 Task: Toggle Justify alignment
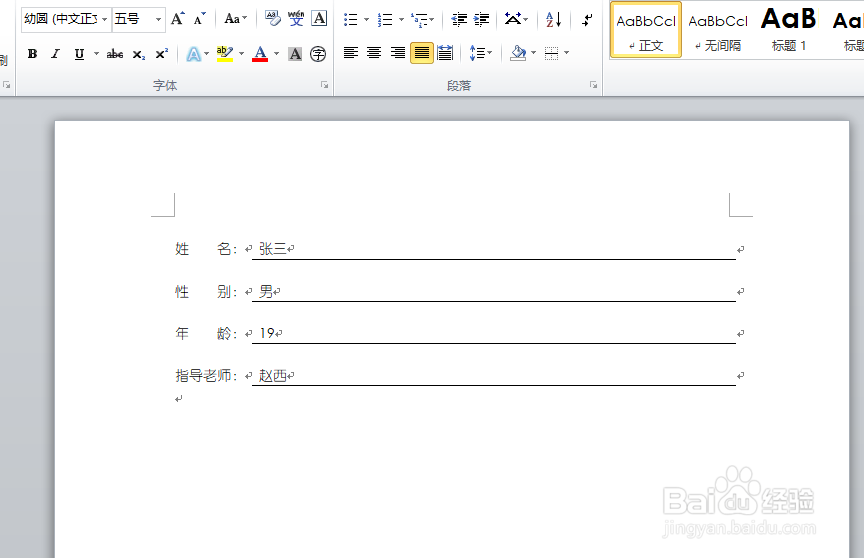[422, 53]
